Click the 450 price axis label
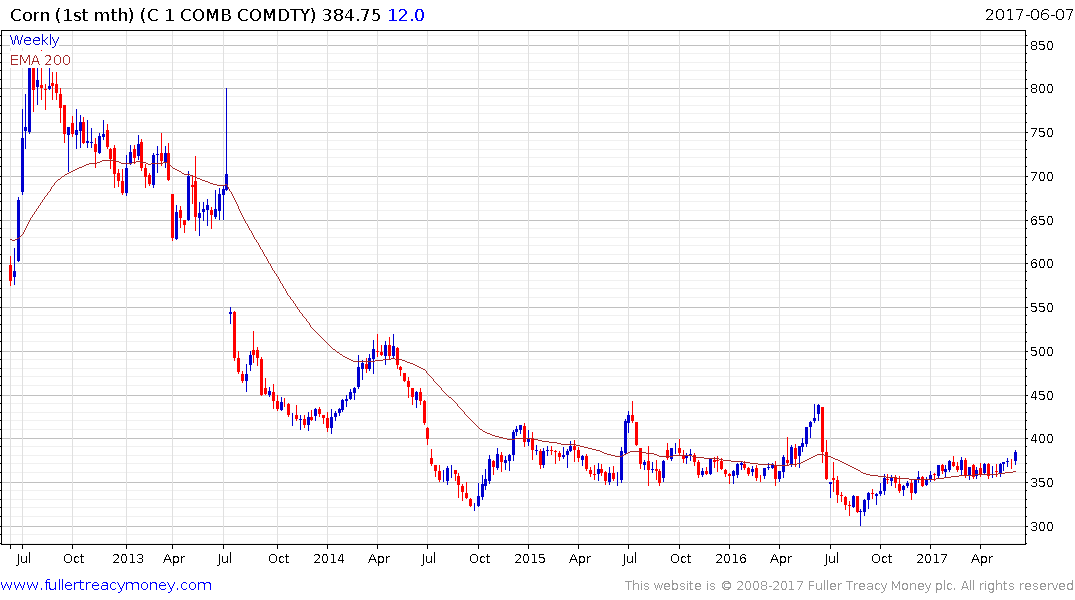 [x=1041, y=395]
